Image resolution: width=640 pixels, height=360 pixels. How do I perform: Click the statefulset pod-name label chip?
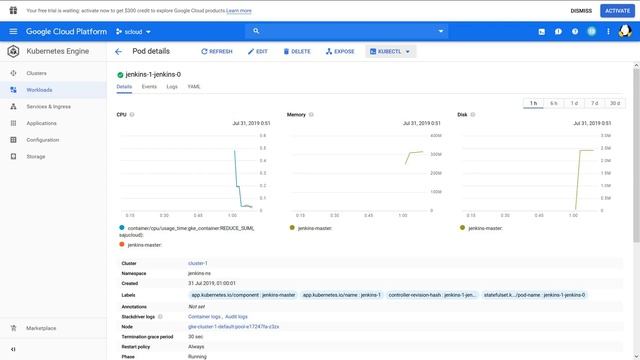(534, 295)
